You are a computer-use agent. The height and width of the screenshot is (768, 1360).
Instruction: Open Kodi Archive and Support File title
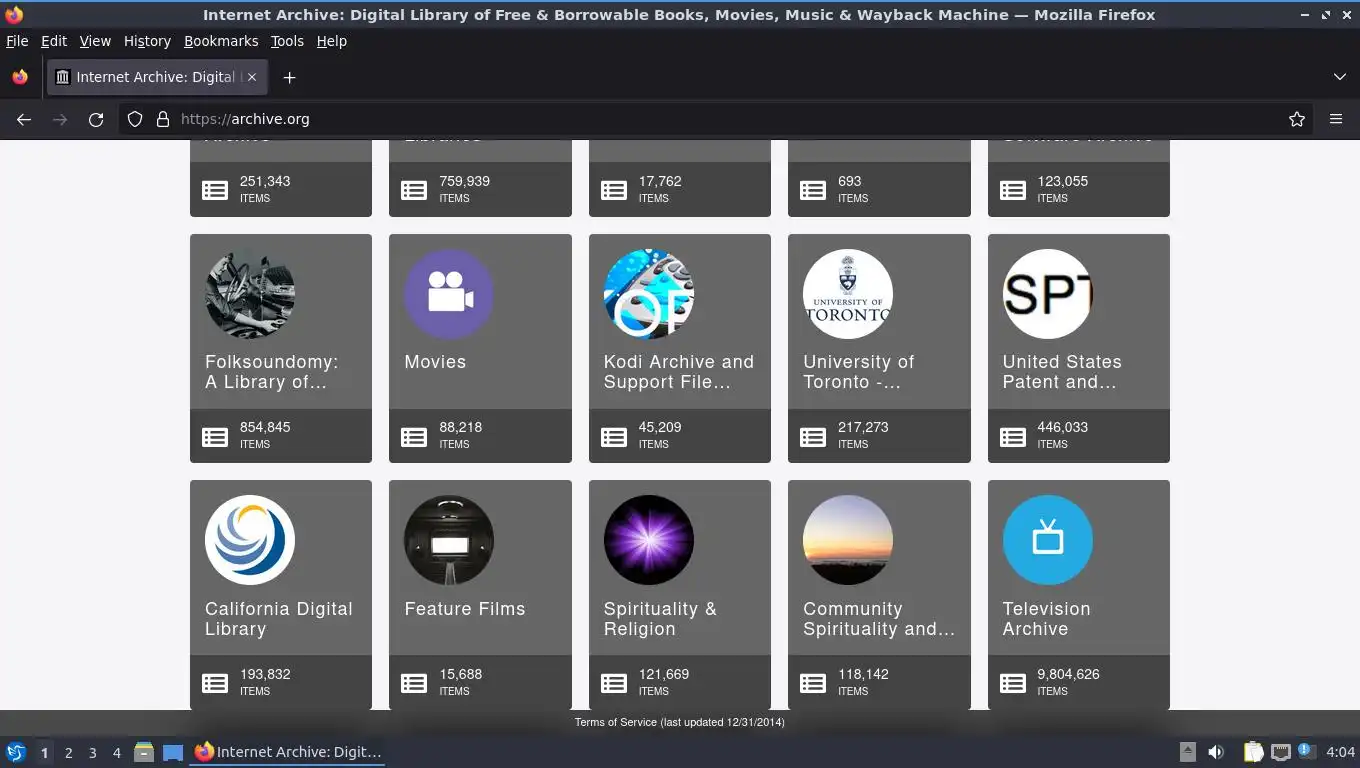point(679,372)
